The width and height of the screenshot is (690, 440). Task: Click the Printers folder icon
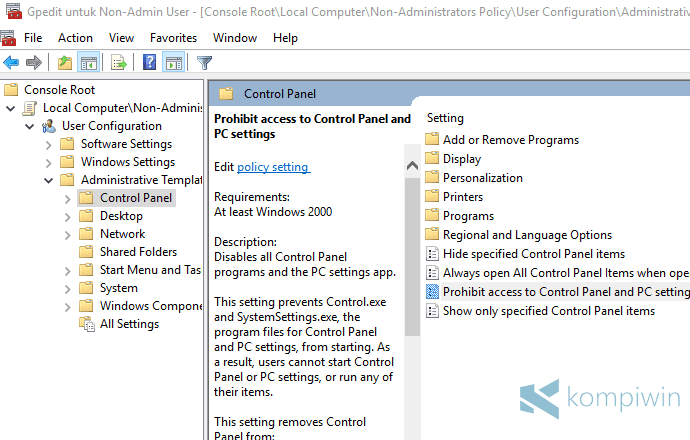pyautogui.click(x=432, y=196)
